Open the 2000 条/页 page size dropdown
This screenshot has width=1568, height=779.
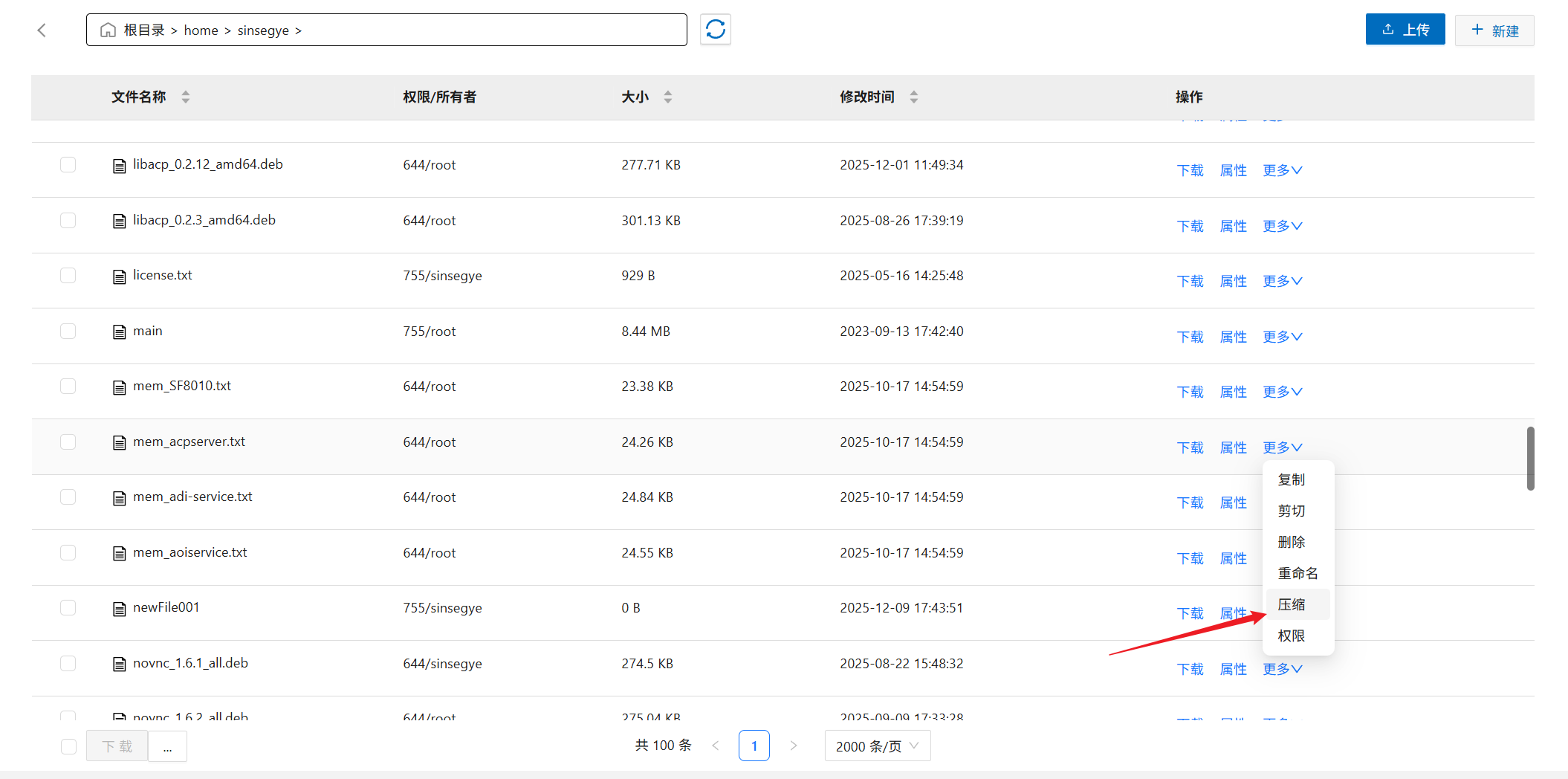877,746
